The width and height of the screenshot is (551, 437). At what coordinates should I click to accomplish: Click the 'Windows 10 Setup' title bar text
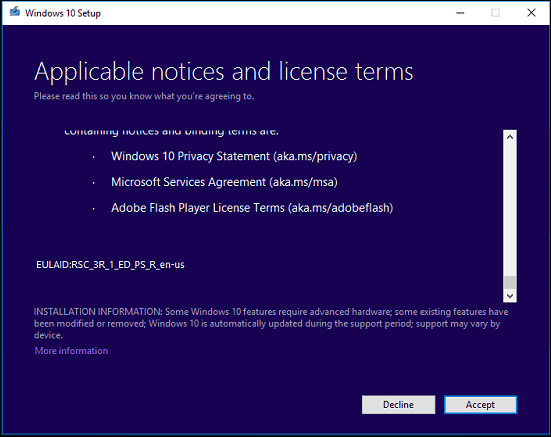click(63, 13)
